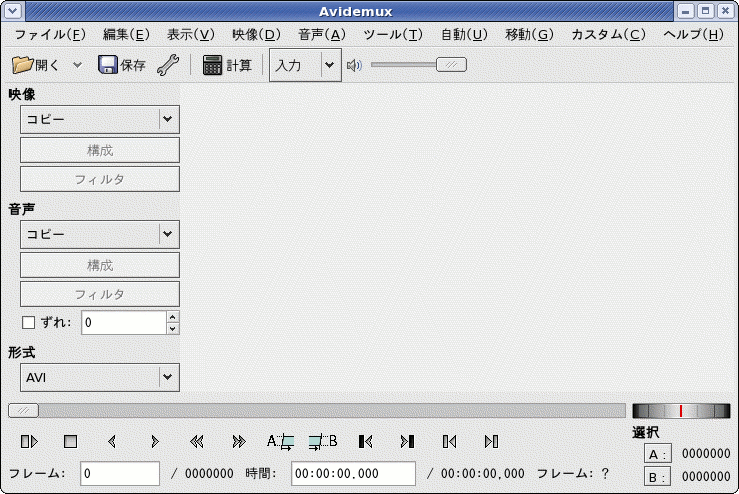Click the 時間 time input field
The height and width of the screenshot is (494, 739).
pos(353,473)
